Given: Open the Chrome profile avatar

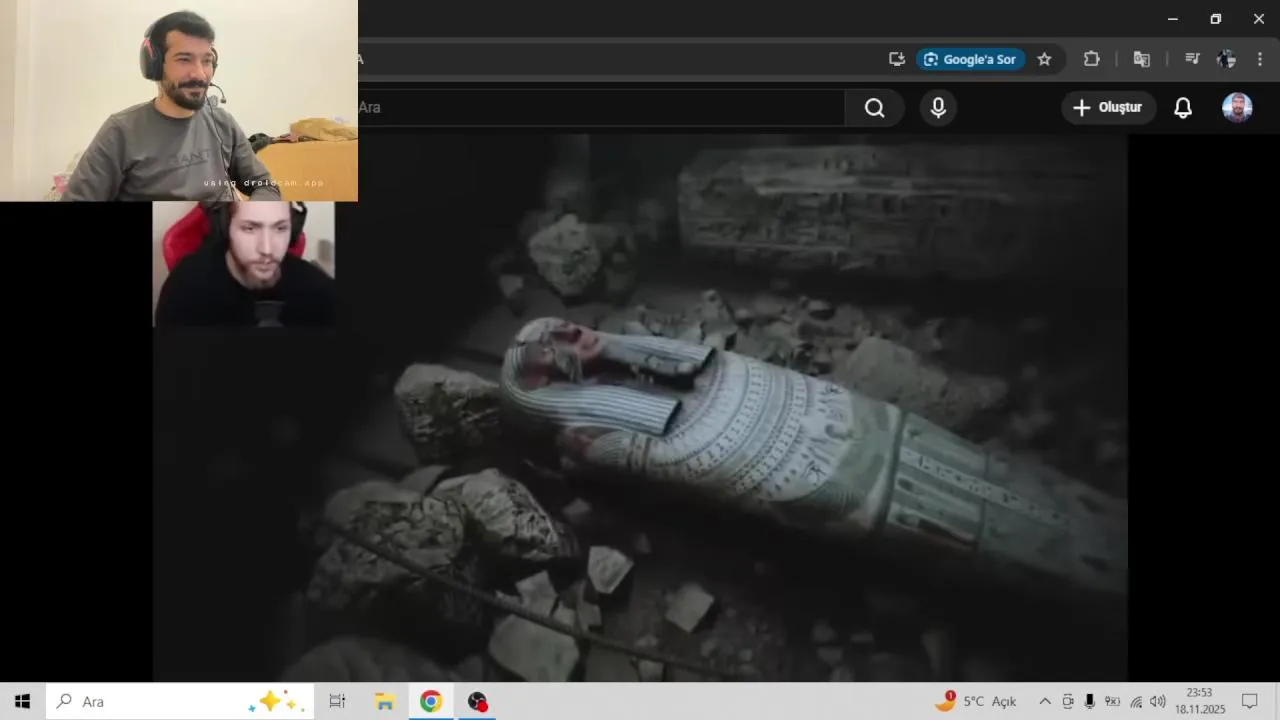Looking at the screenshot, I should [x=1226, y=59].
